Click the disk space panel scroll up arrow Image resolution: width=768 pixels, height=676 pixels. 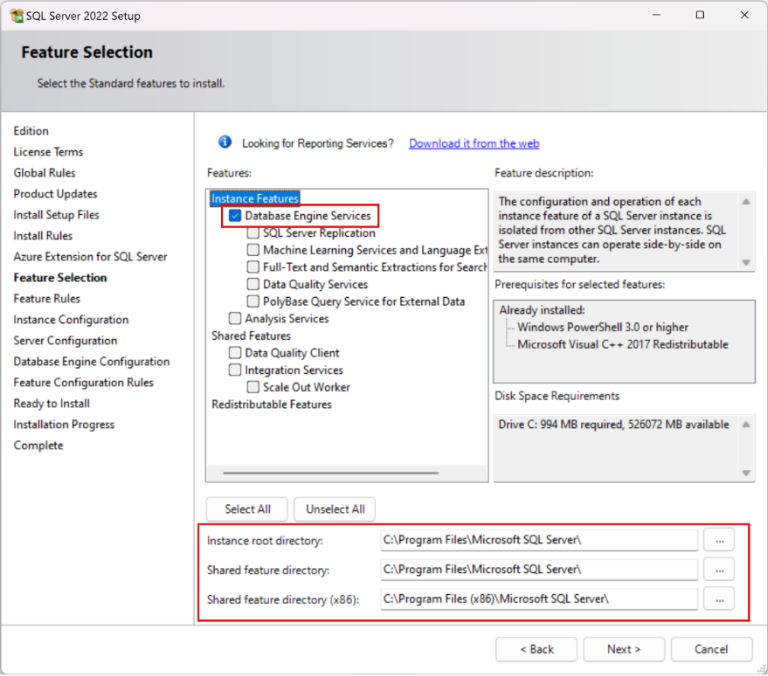point(746,424)
